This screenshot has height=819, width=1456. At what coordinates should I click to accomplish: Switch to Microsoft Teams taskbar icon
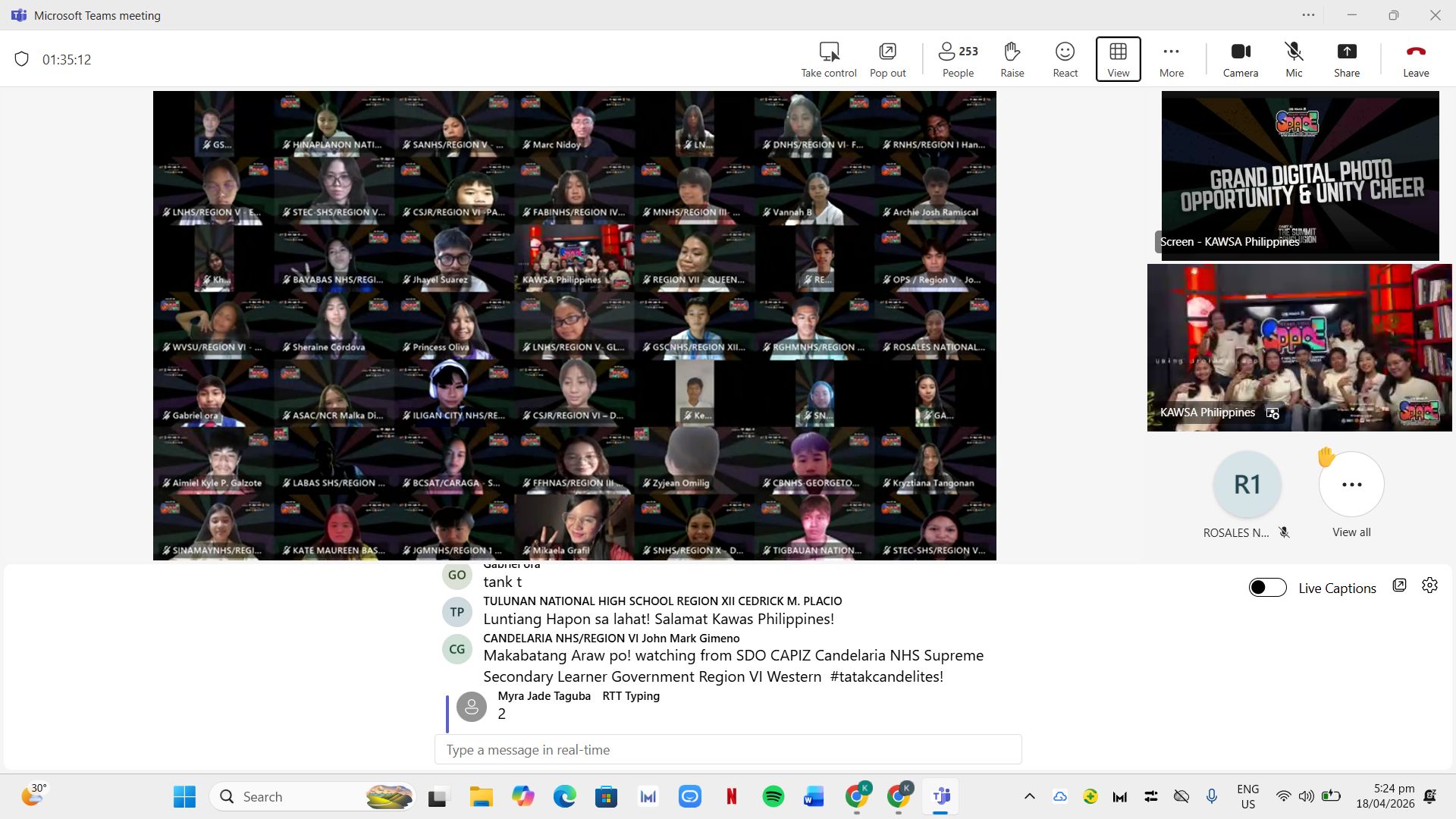940,797
